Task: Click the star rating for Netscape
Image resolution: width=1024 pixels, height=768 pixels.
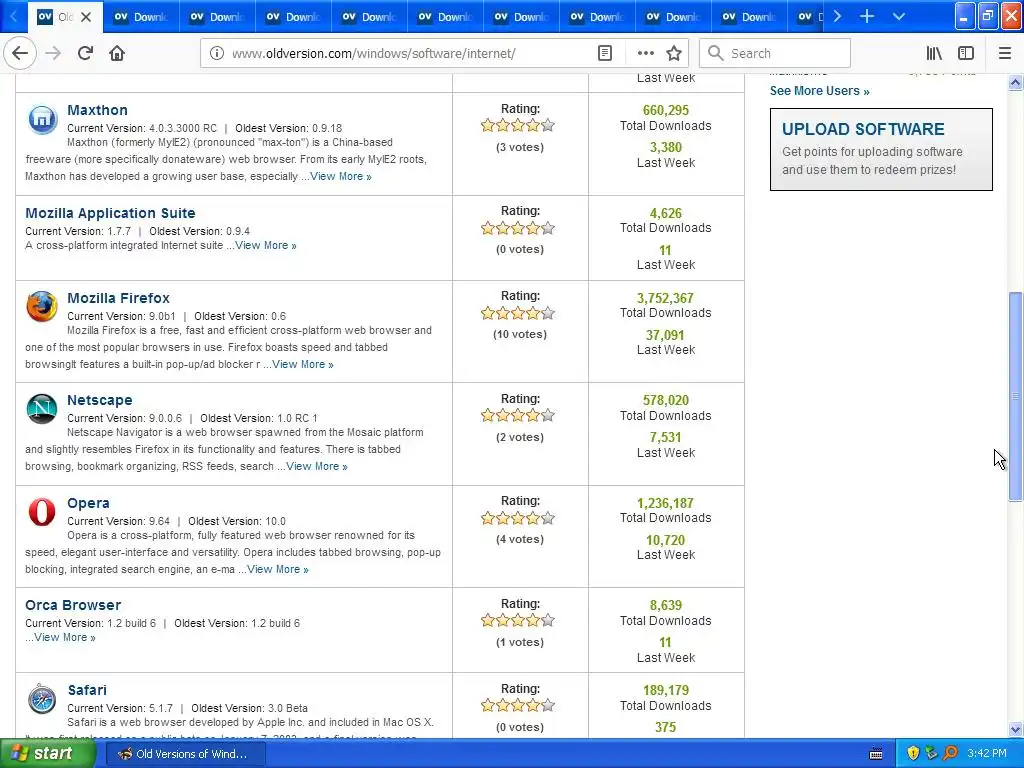Action: pos(518,415)
